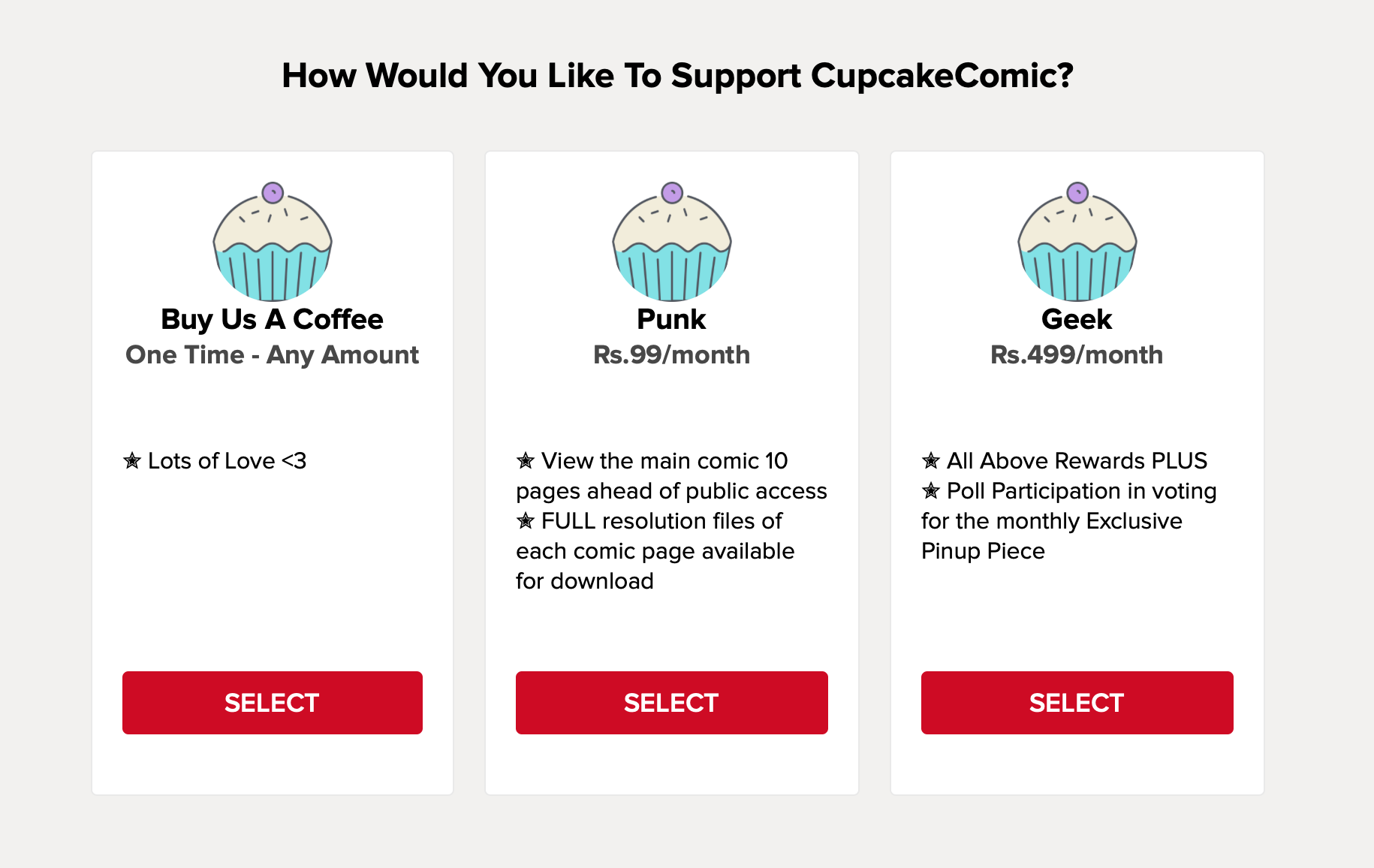This screenshot has width=1374, height=868.
Task: Click the star before FULL resolution files
Action: point(526,520)
